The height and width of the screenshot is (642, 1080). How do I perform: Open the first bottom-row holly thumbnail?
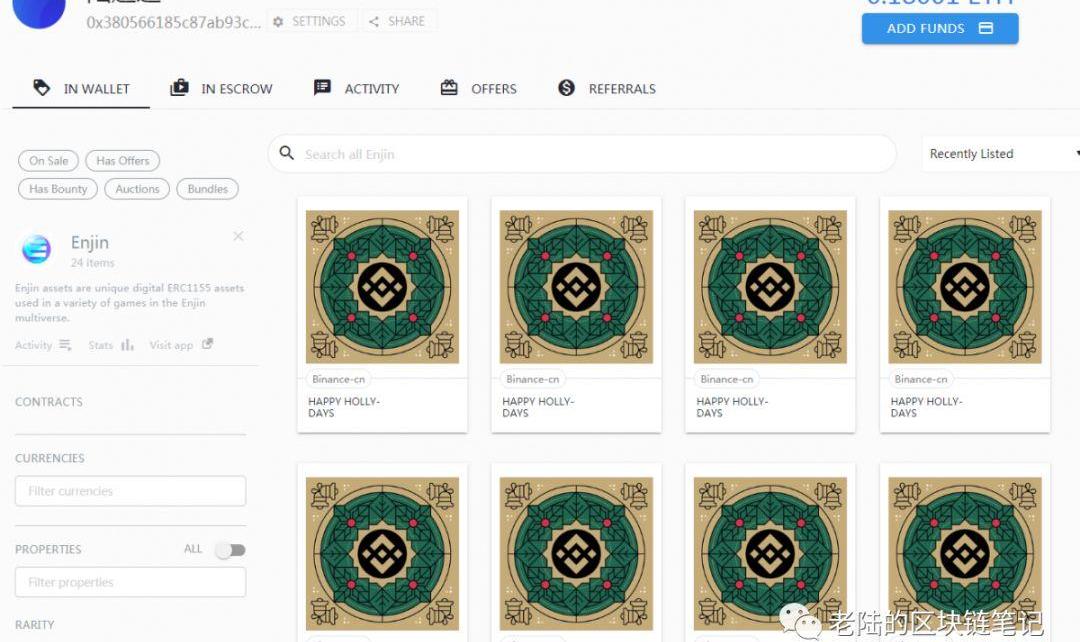pyautogui.click(x=382, y=554)
